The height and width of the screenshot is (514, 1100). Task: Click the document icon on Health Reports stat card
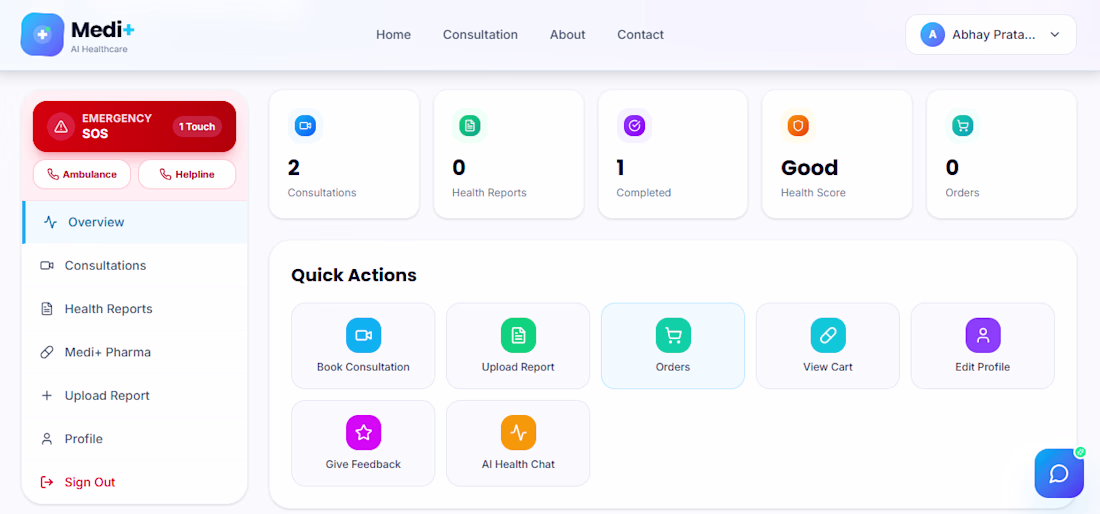[469, 126]
